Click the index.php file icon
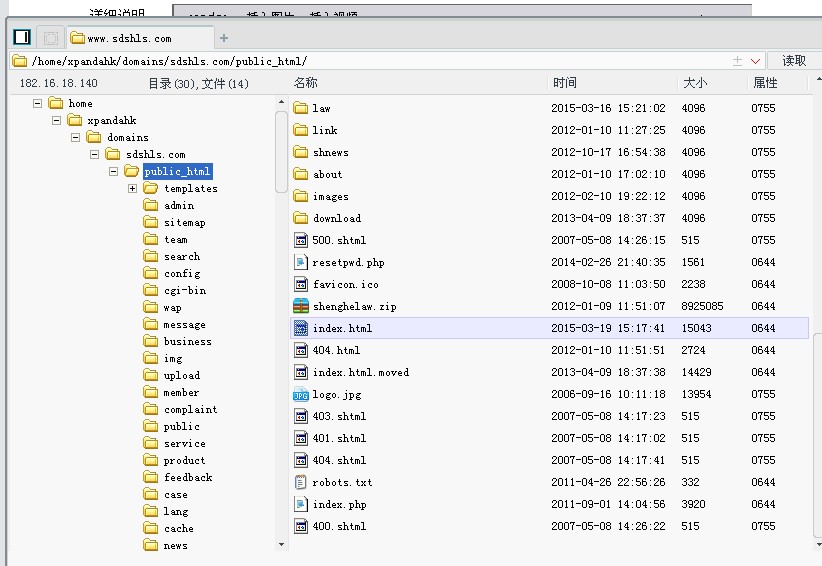 click(x=300, y=504)
